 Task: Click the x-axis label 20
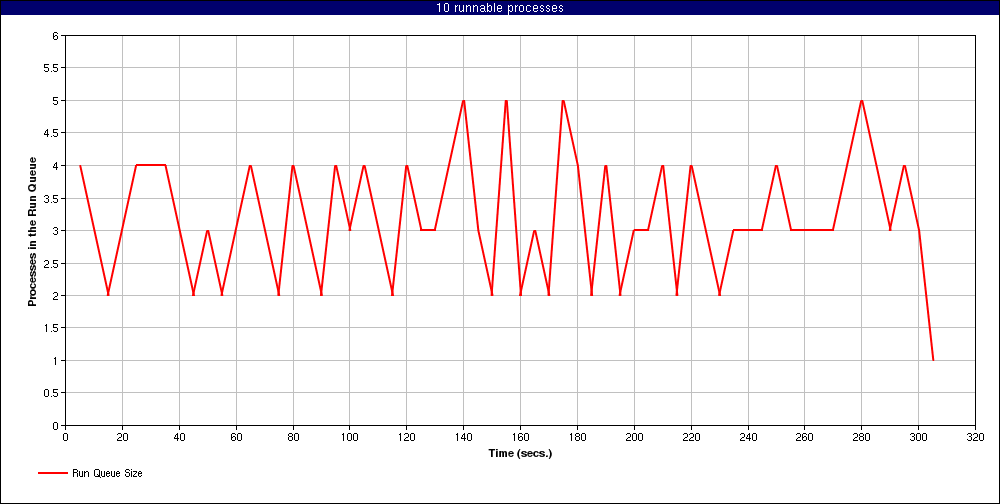pyautogui.click(x=122, y=437)
